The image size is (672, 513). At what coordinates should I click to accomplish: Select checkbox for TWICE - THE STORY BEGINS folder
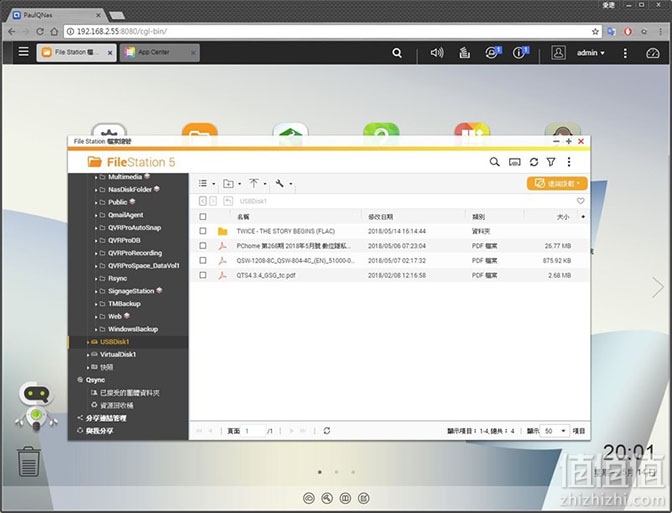point(203,231)
